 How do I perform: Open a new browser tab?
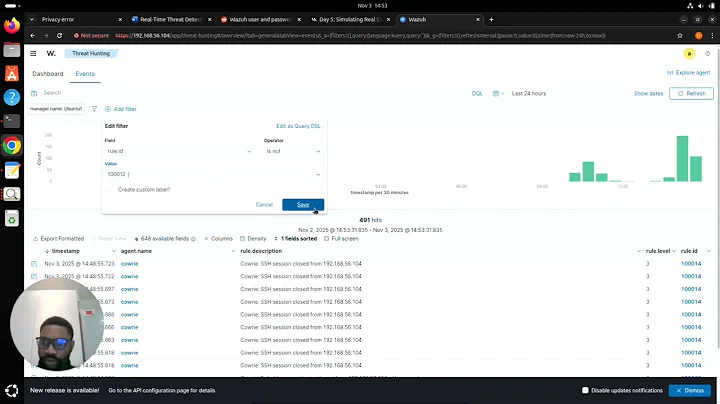click(491, 20)
